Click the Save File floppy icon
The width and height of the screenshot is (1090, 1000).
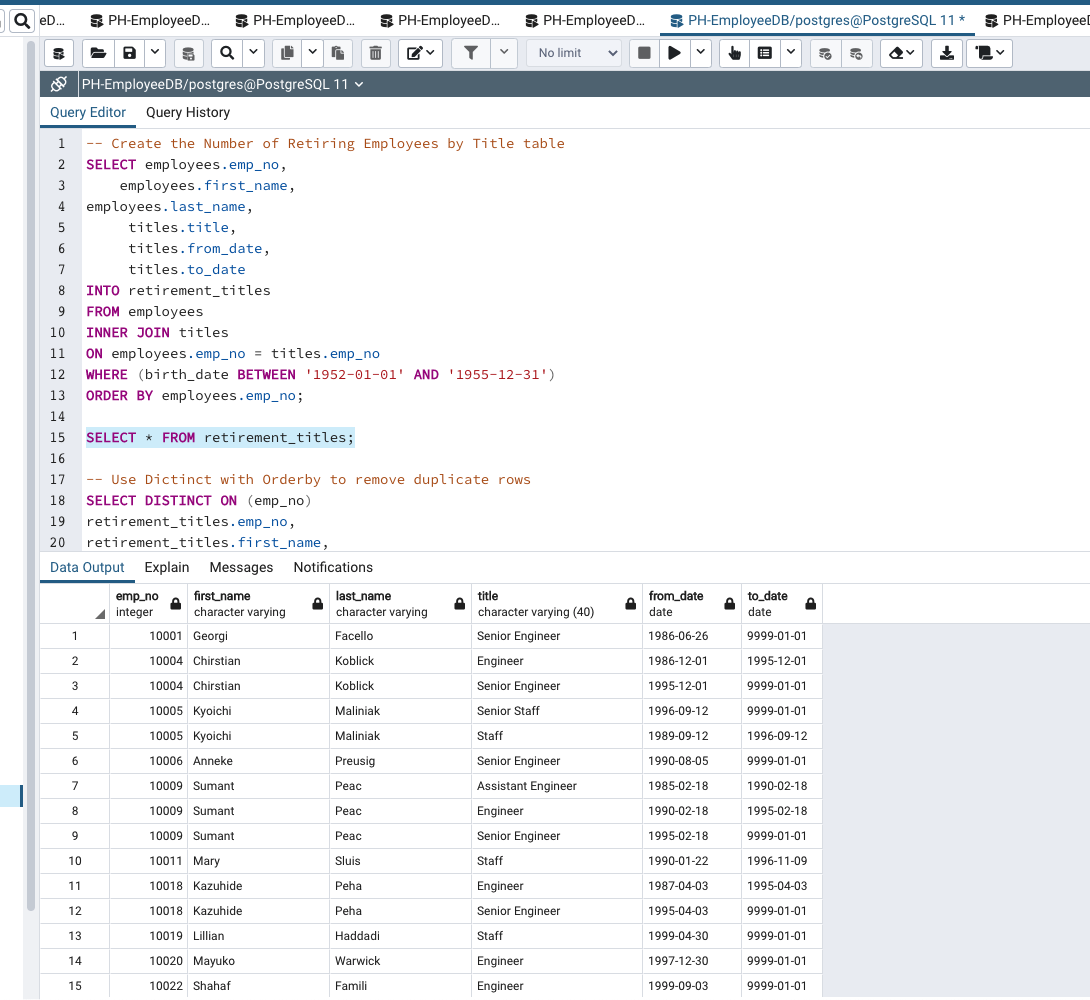[x=129, y=54]
